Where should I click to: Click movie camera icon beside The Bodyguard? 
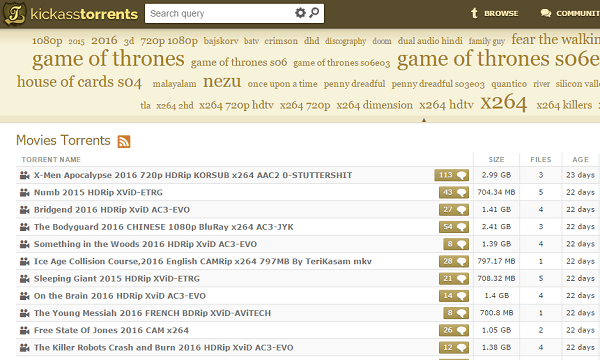point(24,227)
